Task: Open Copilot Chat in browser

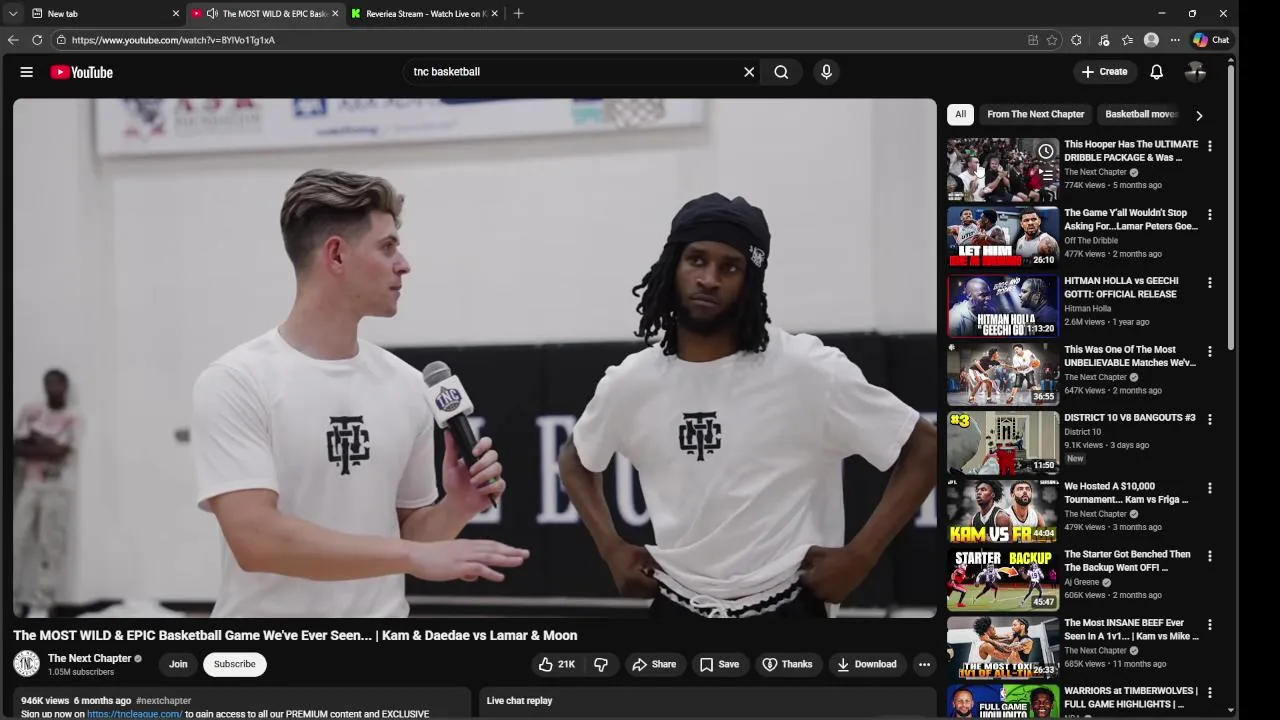Action: pyautogui.click(x=1211, y=40)
